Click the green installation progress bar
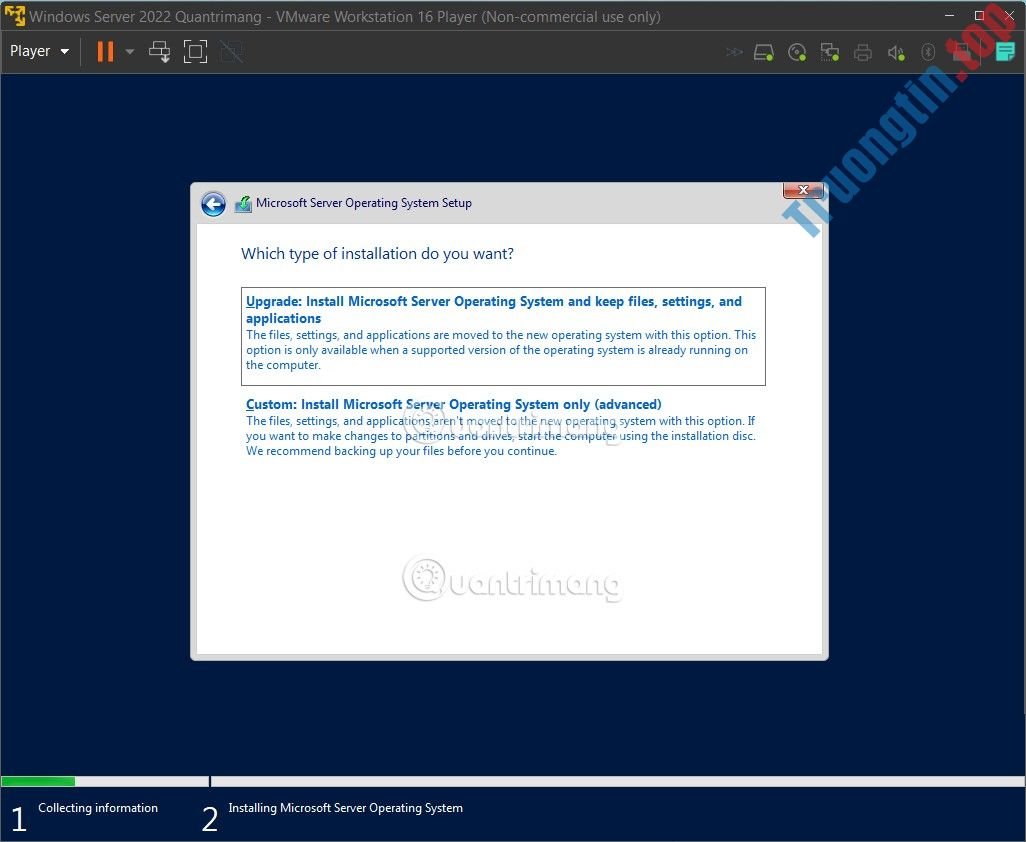 click(x=38, y=781)
